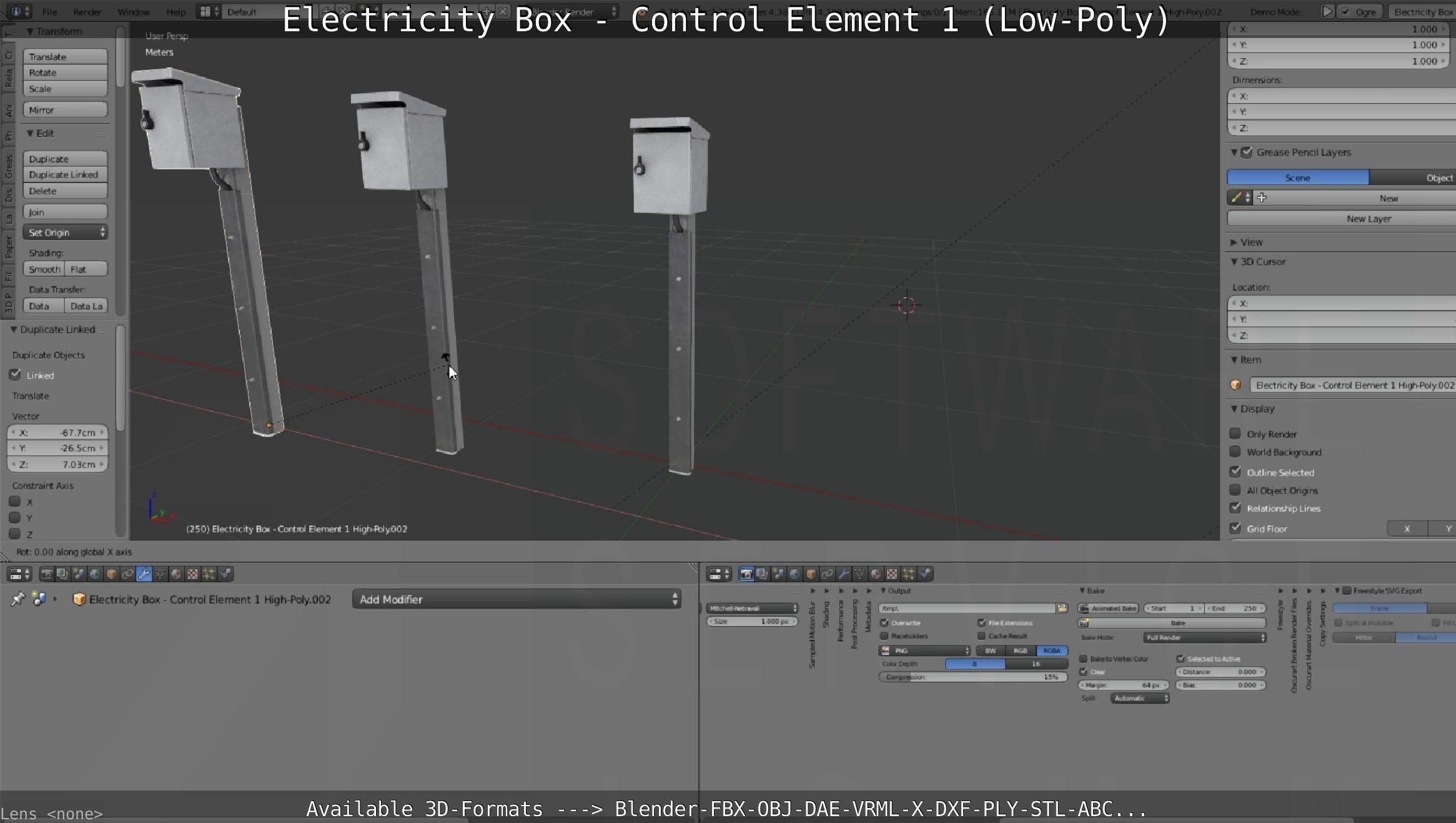
Task: Select RGB color mode
Action: (x=1020, y=651)
